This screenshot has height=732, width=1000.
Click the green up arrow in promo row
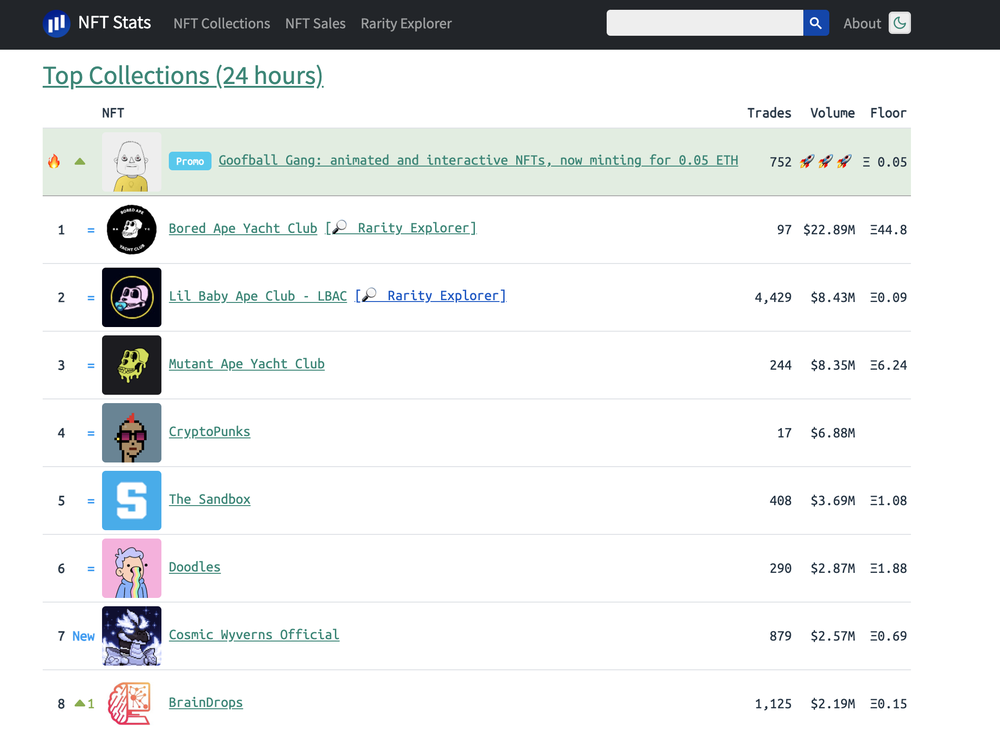point(80,161)
